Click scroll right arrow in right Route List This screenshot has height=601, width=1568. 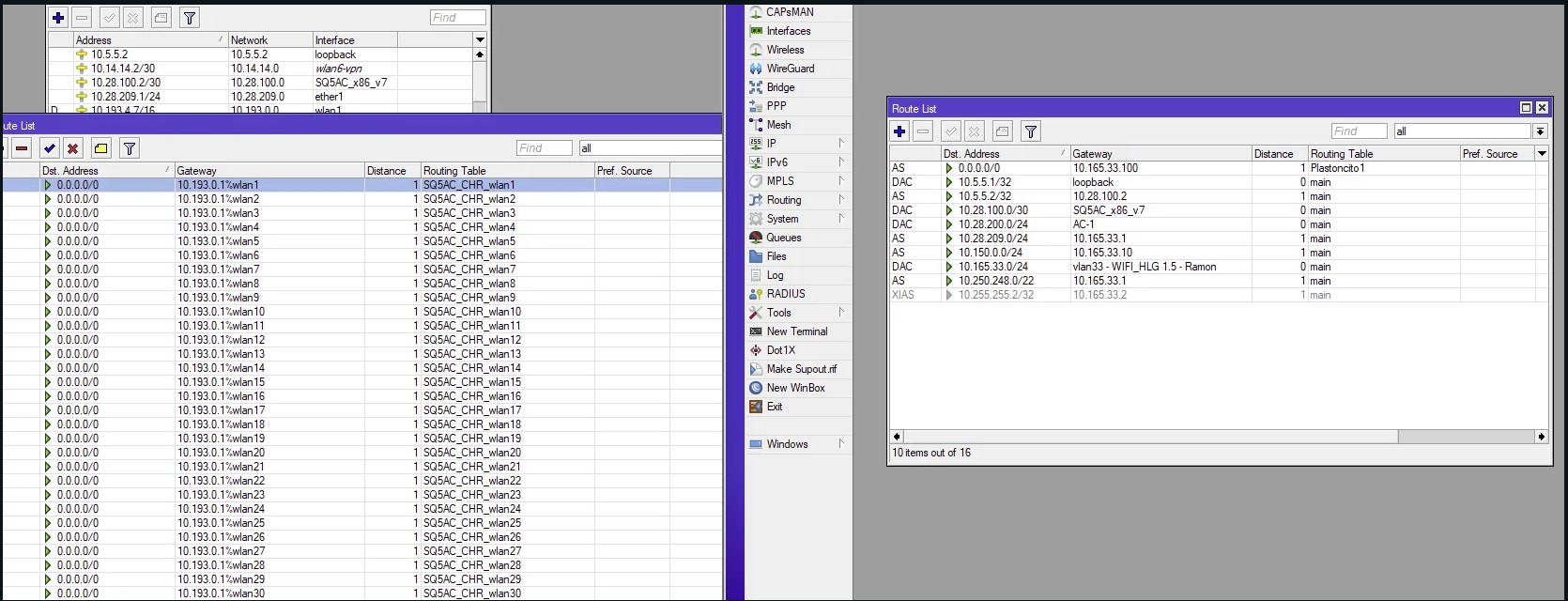[1541, 437]
